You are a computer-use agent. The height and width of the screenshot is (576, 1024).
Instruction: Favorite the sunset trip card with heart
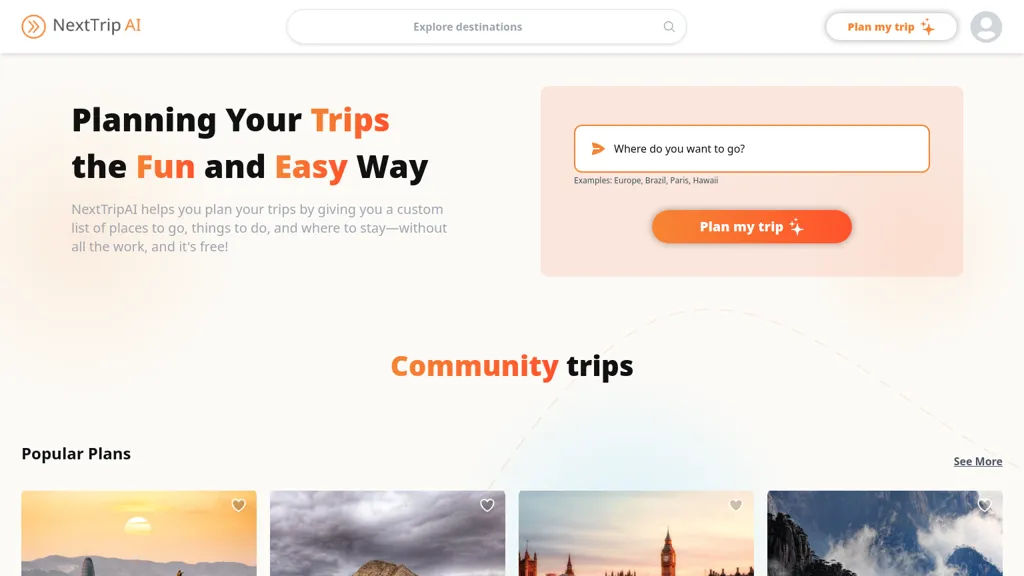click(238, 506)
